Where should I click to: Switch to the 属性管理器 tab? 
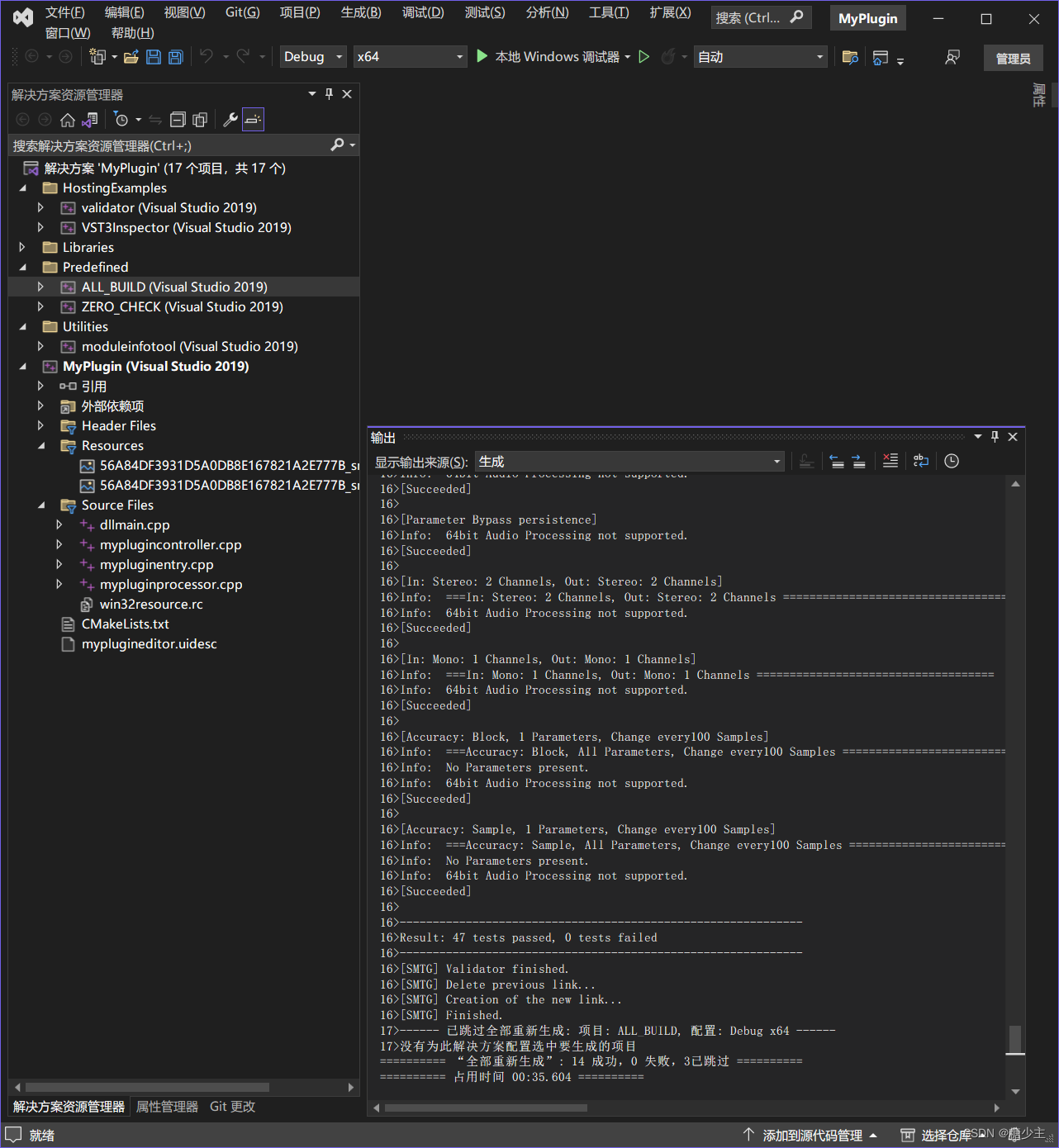click(x=167, y=1107)
